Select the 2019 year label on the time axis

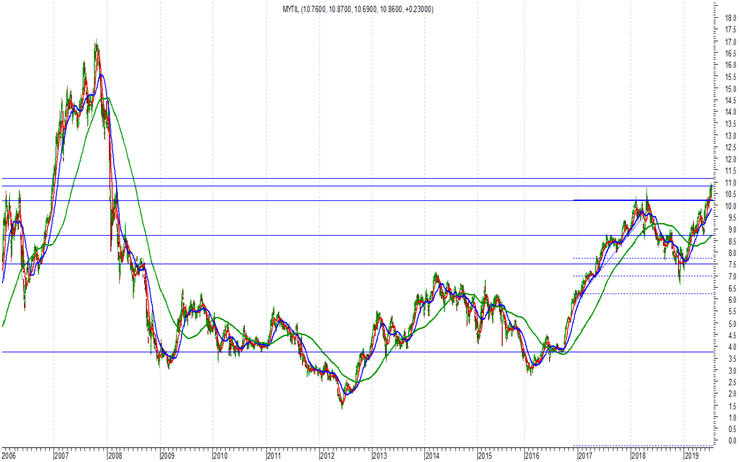pyautogui.click(x=692, y=456)
